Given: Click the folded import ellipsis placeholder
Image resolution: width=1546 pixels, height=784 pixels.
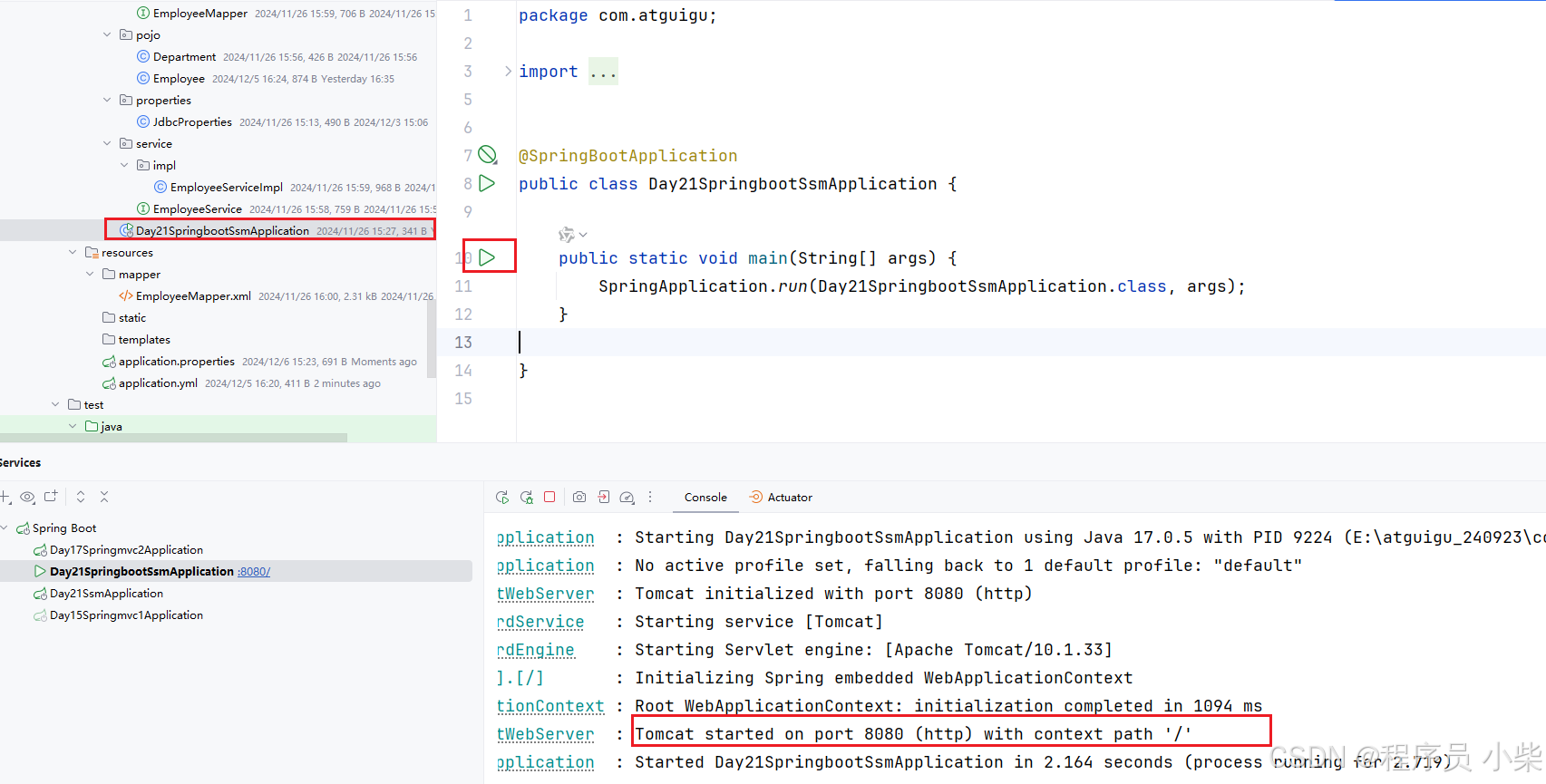Looking at the screenshot, I should point(603,71).
